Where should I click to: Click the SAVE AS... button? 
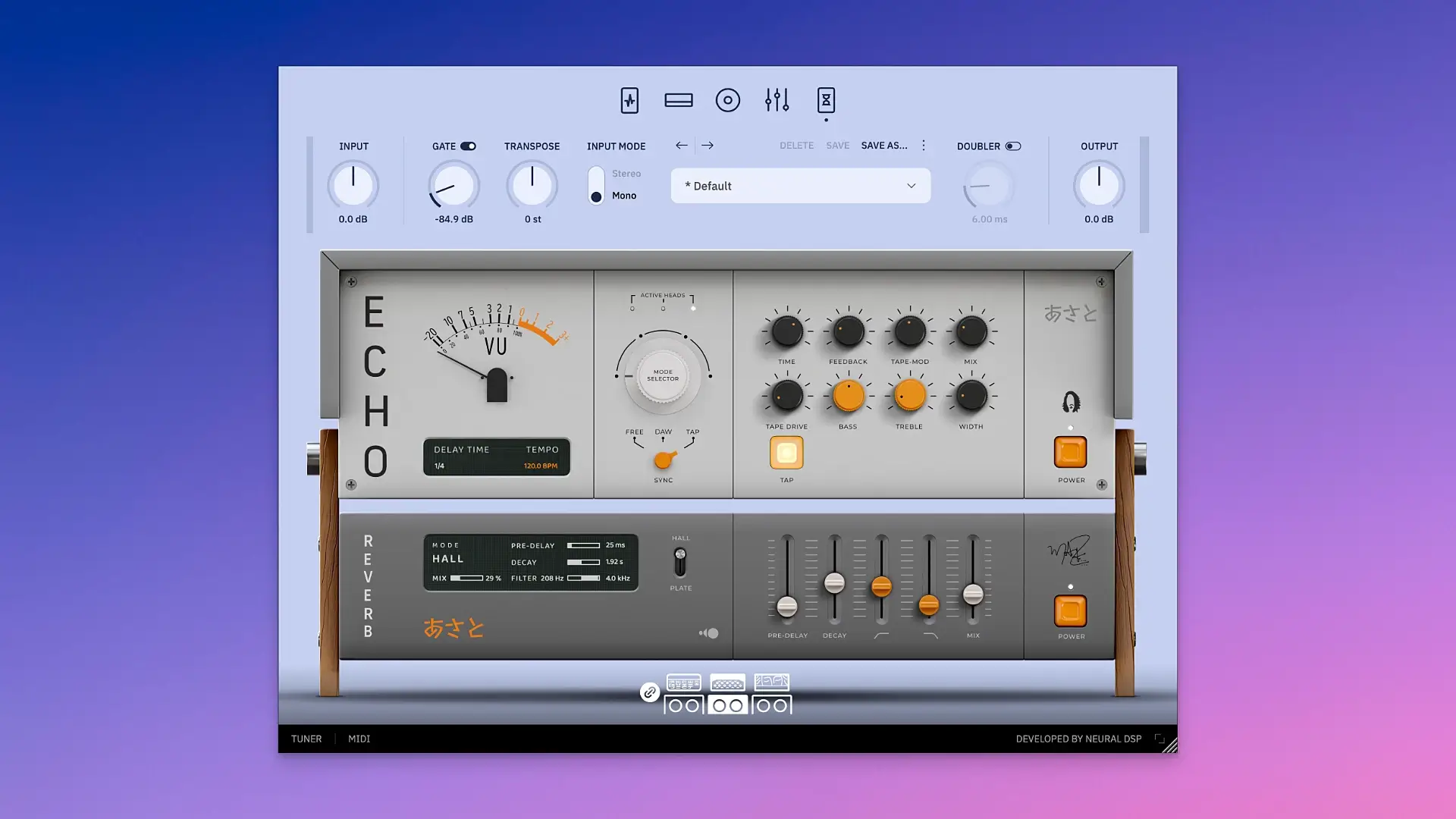(x=884, y=146)
